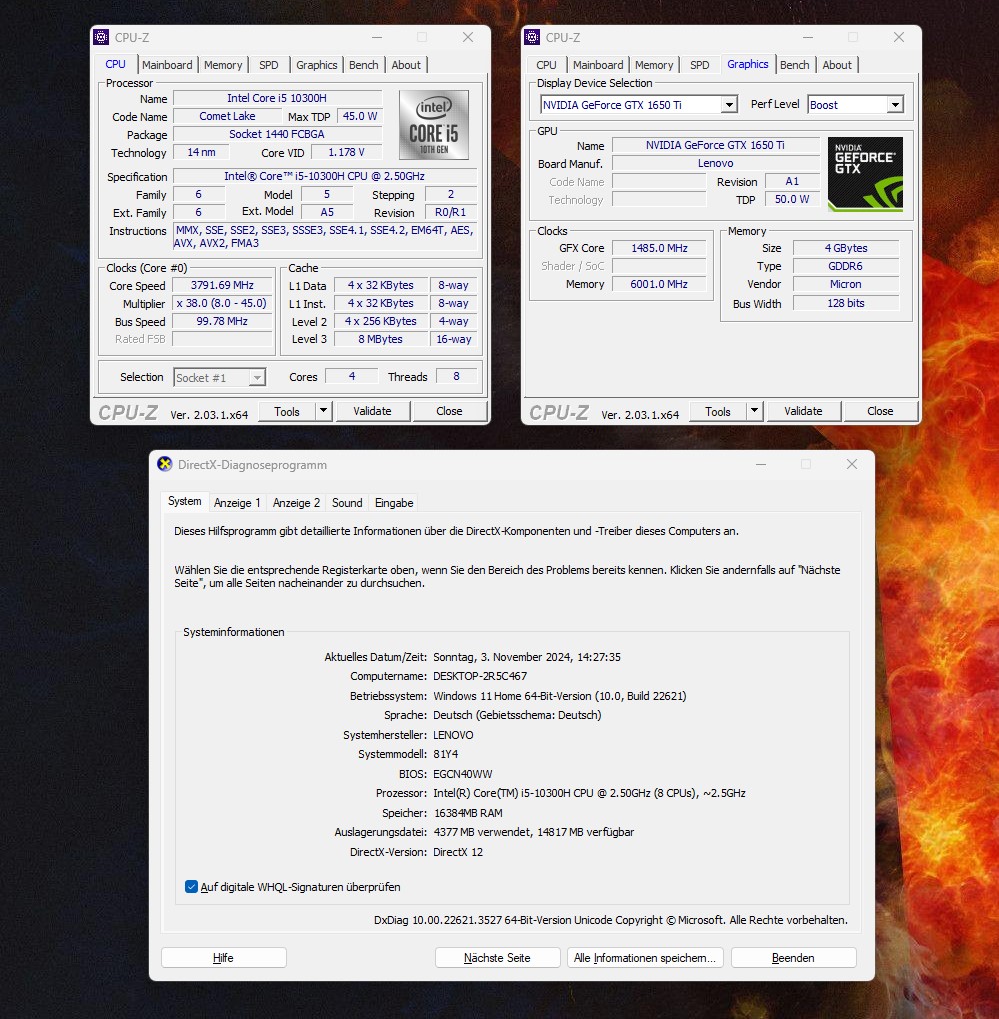Toggle the WHQL-Signaturen überprüfen checkbox
Image resolution: width=999 pixels, height=1019 pixels.
pyautogui.click(x=192, y=887)
